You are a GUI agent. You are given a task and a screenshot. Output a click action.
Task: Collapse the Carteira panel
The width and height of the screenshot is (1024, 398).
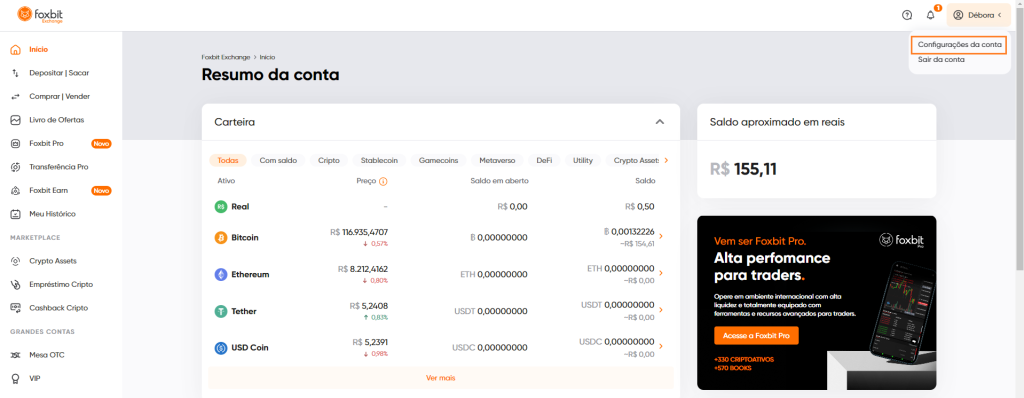click(660, 122)
